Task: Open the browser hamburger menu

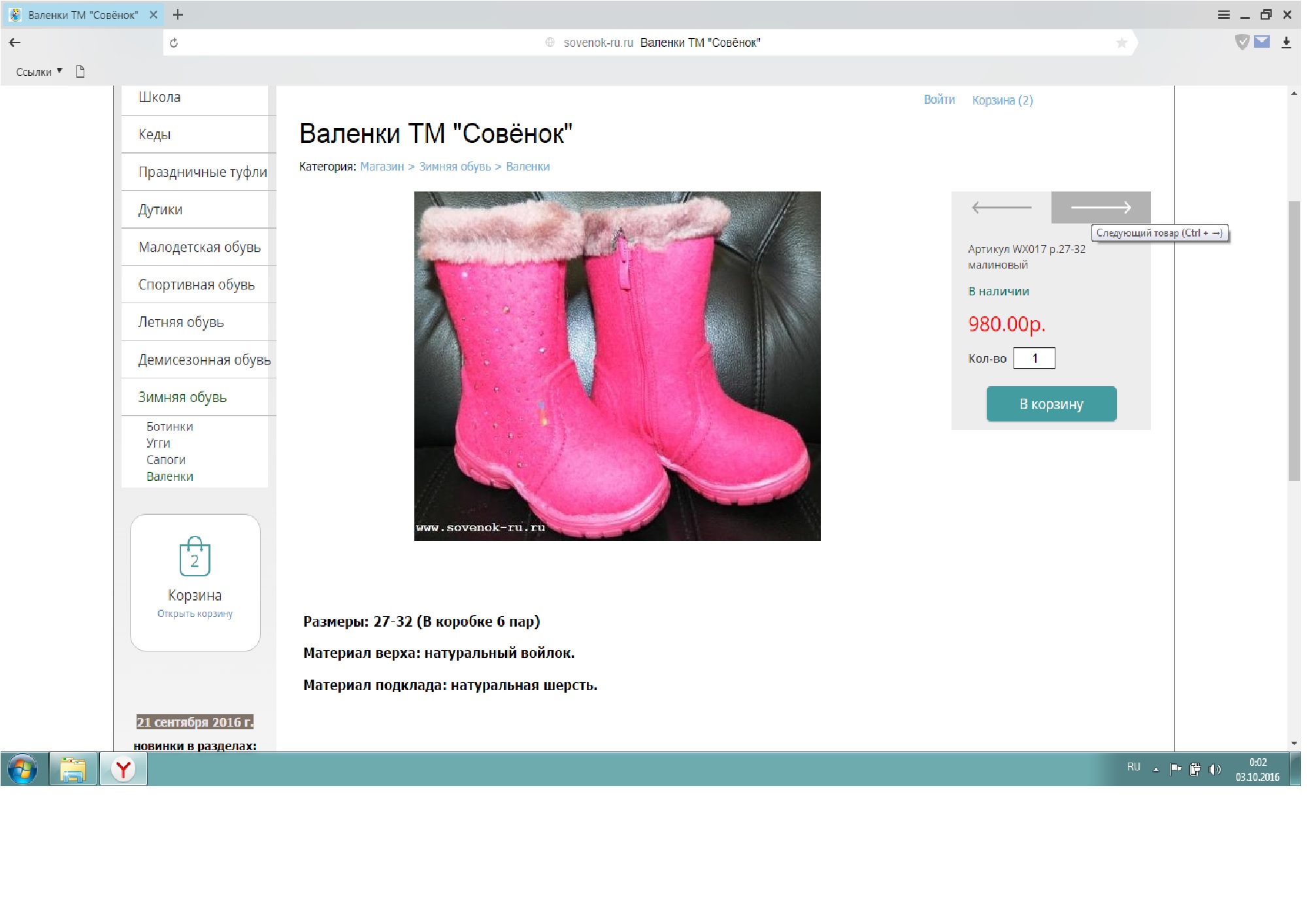Action: click(x=1224, y=14)
